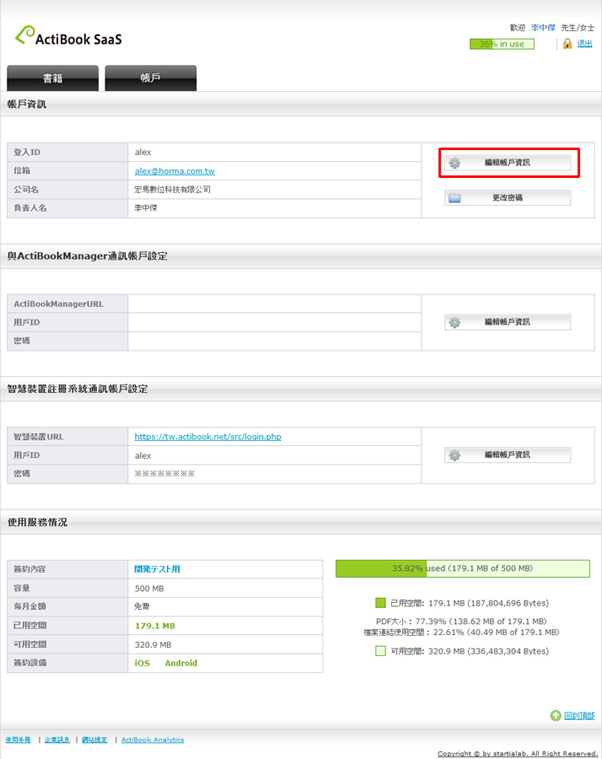Open the 使用手冊 footer link

[18, 740]
